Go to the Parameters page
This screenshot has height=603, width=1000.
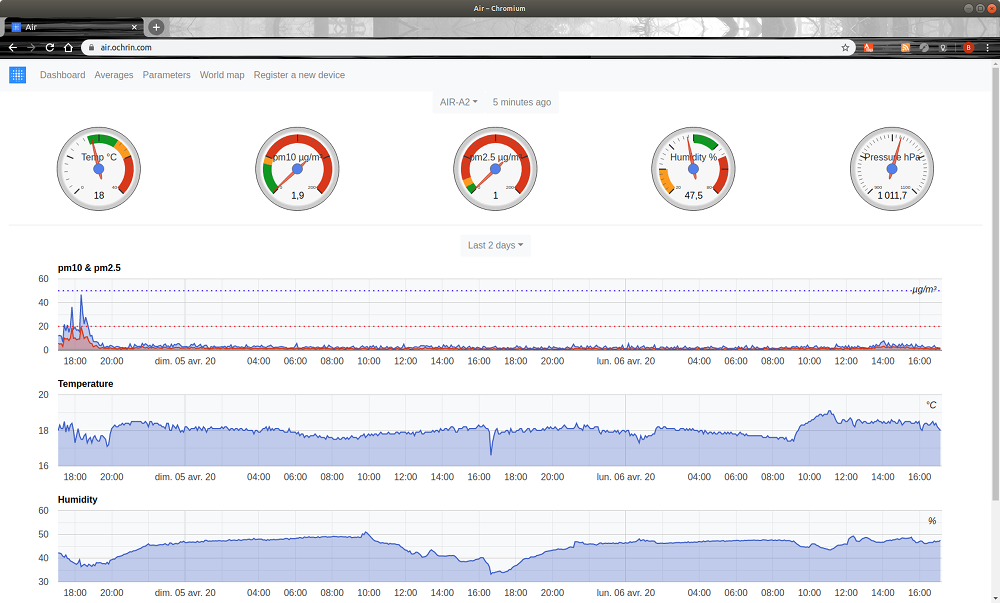tap(166, 75)
